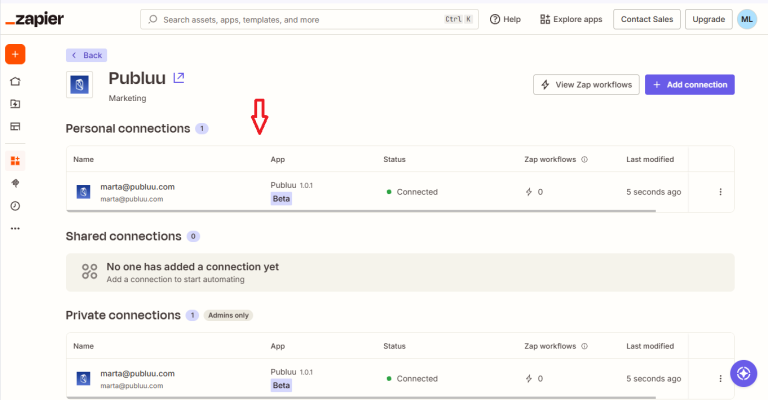
Task: Click the orange Create plus button
Action: 15,54
